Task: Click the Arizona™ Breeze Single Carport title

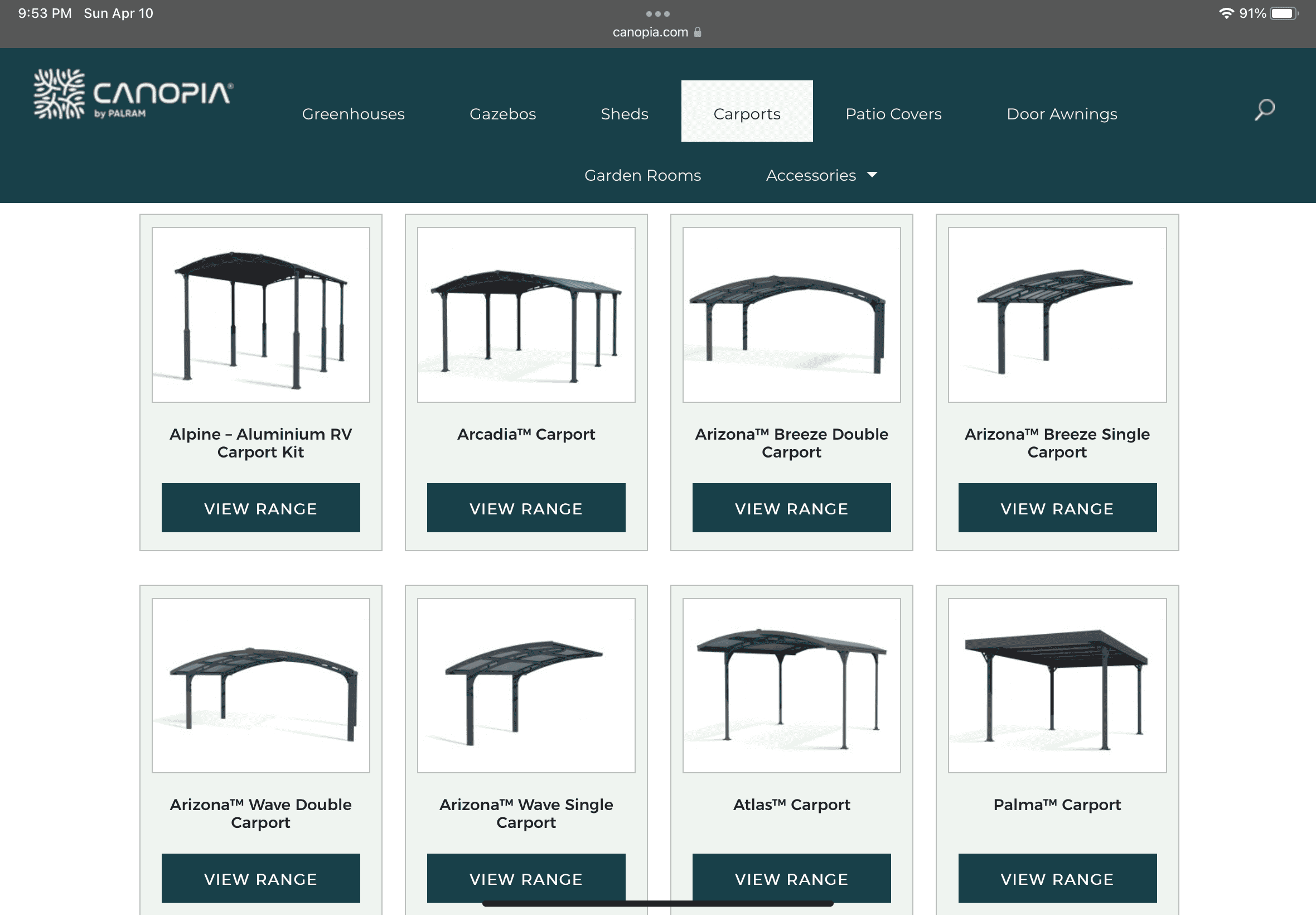Action: 1057,442
